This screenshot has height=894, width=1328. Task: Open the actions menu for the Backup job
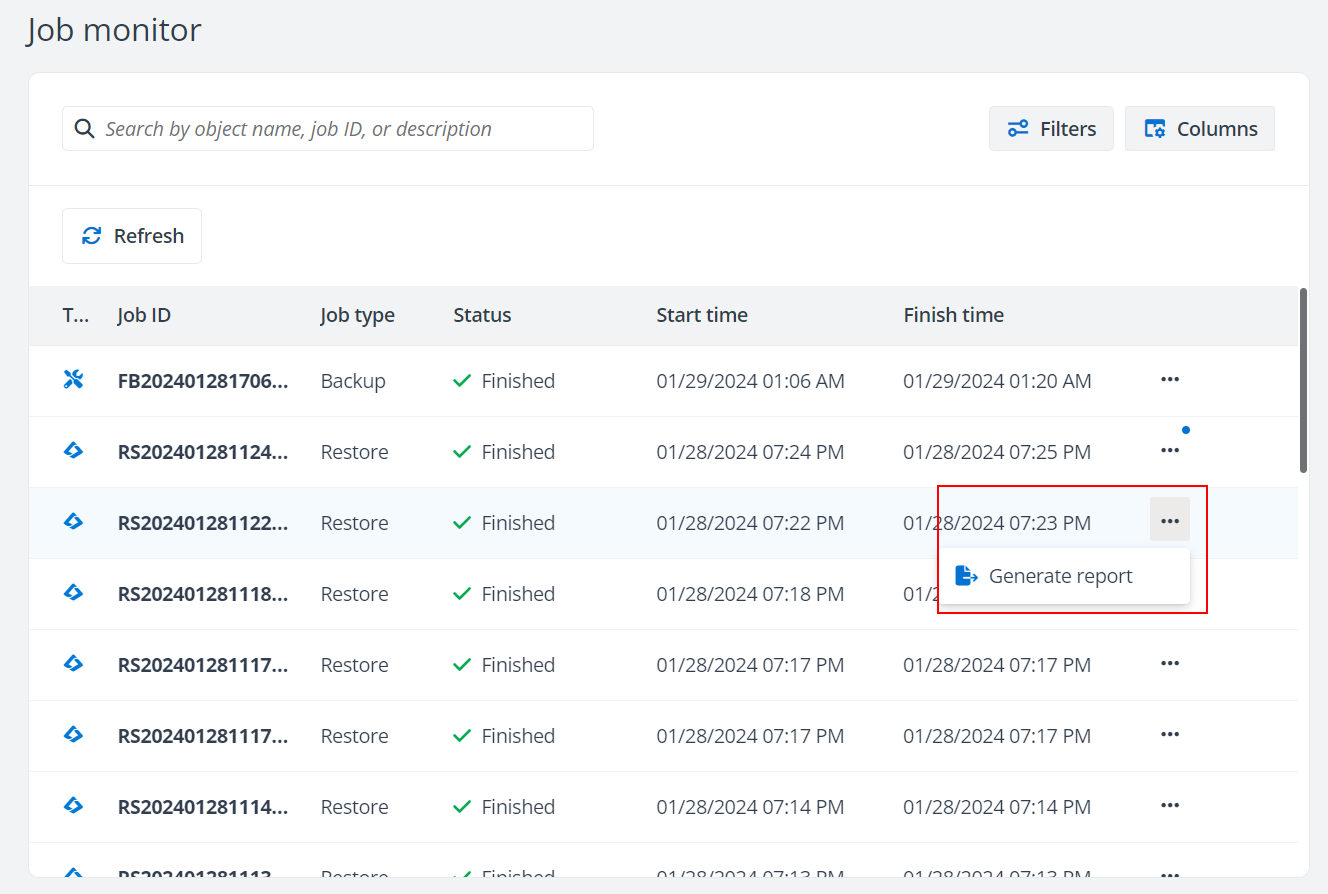click(x=1170, y=380)
